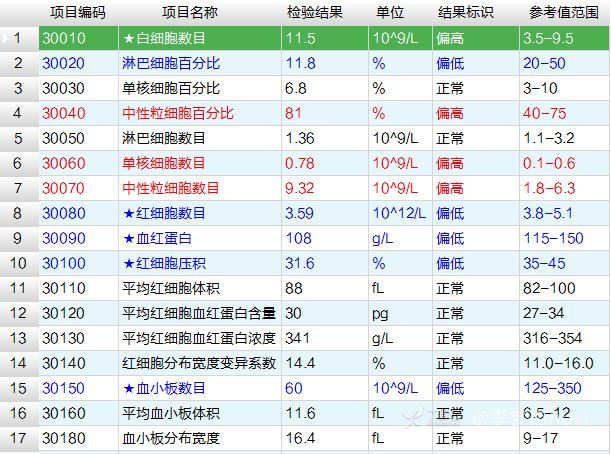Screen dimensions: 611x454
Task: Click item code 30140 cell
Action: [x=64, y=363]
